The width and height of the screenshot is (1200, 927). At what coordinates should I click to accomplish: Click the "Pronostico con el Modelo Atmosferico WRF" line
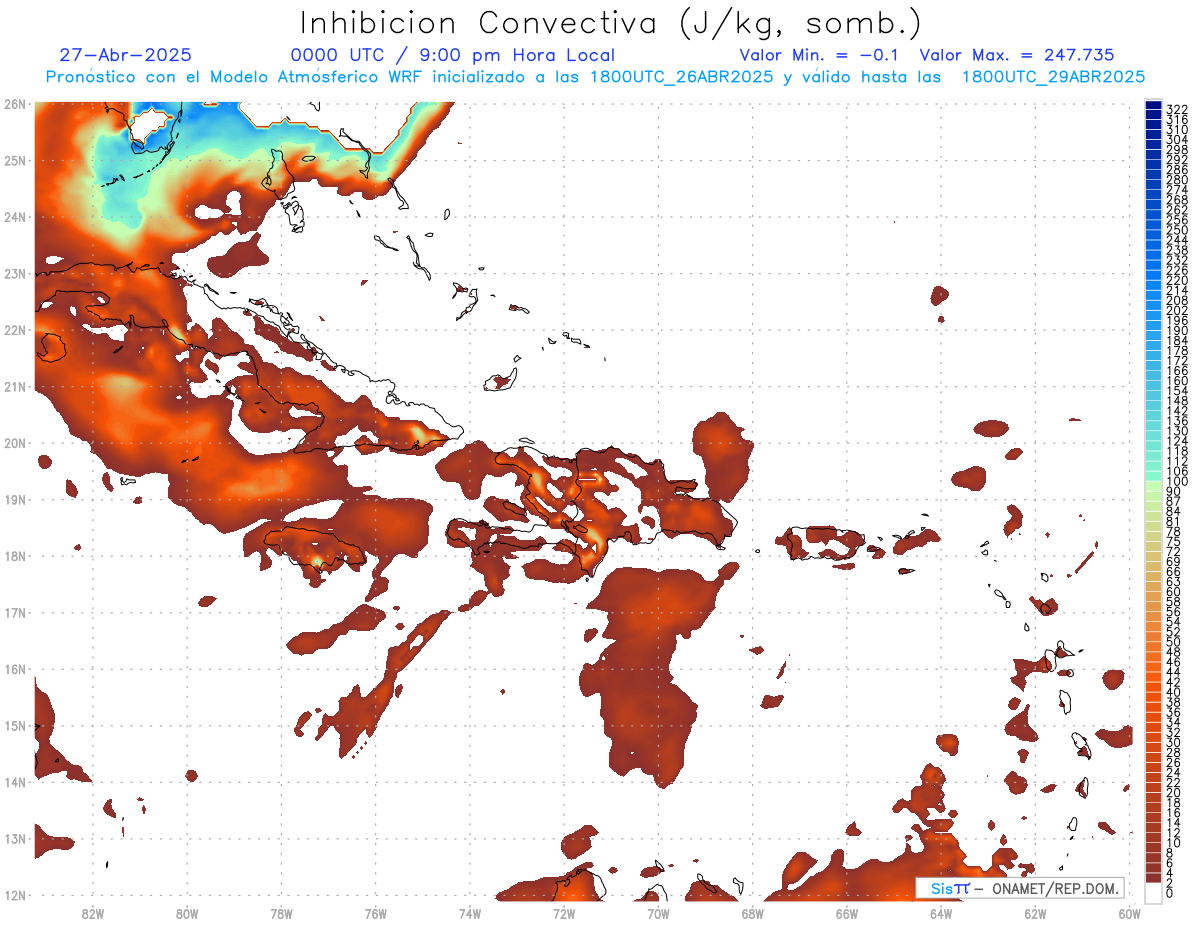click(x=595, y=76)
